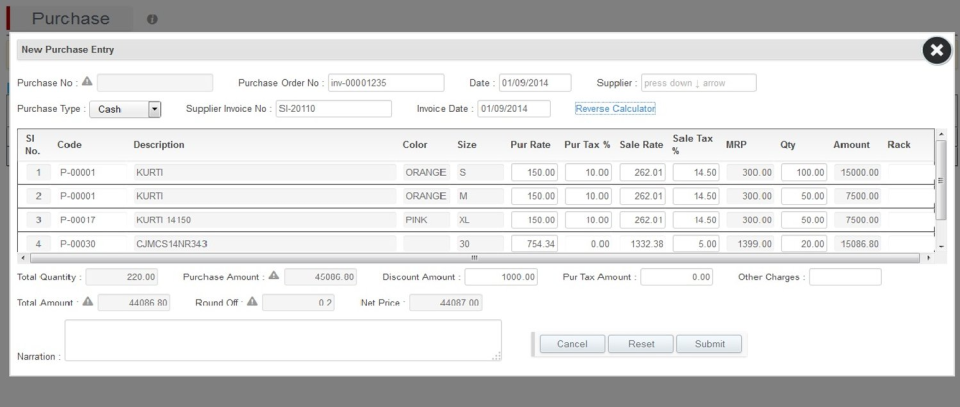Click the Invoice Date field
Screen dimensions: 960x407
point(514,108)
